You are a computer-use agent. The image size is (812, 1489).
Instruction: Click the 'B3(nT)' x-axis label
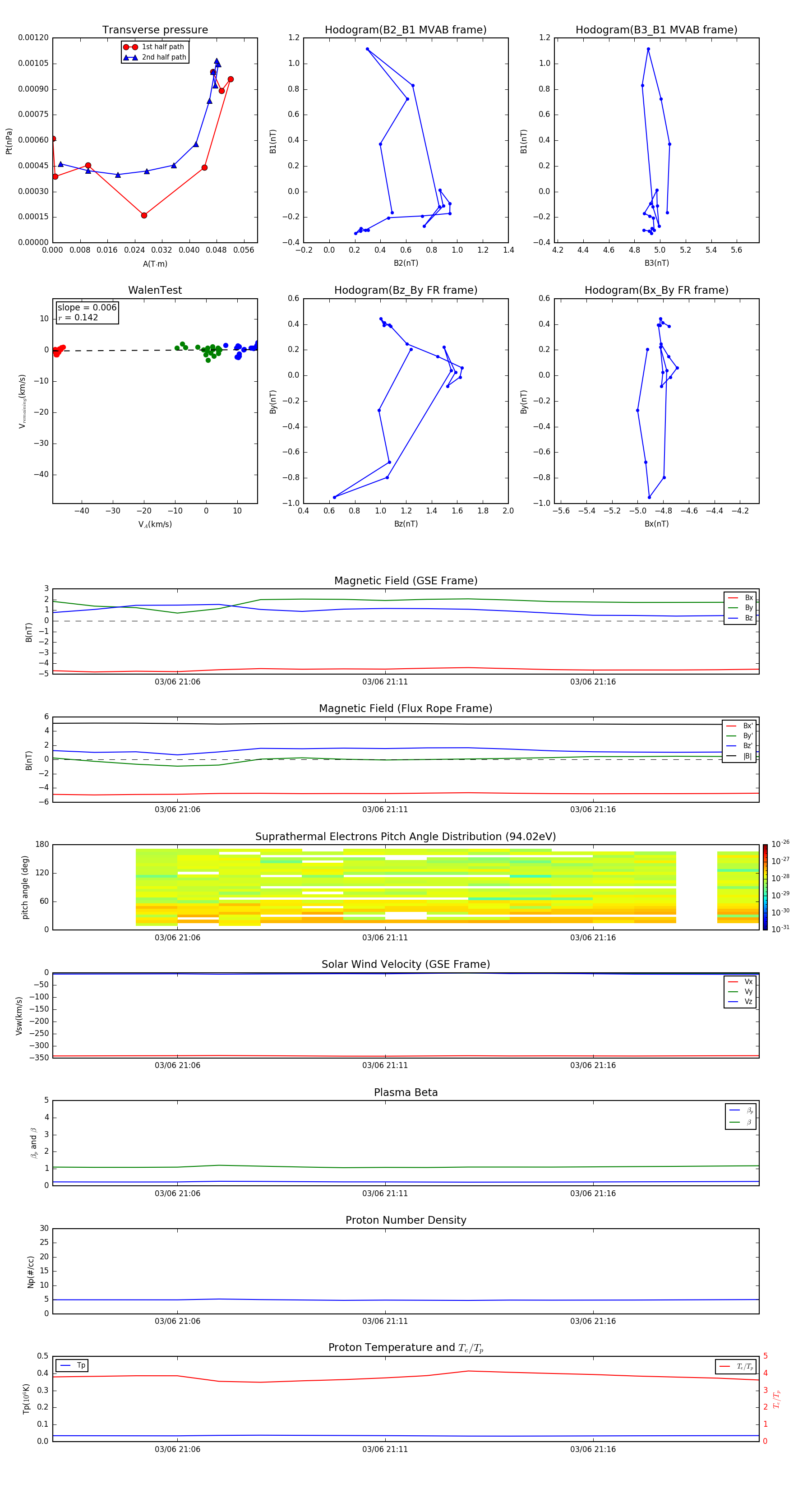[x=656, y=263]
